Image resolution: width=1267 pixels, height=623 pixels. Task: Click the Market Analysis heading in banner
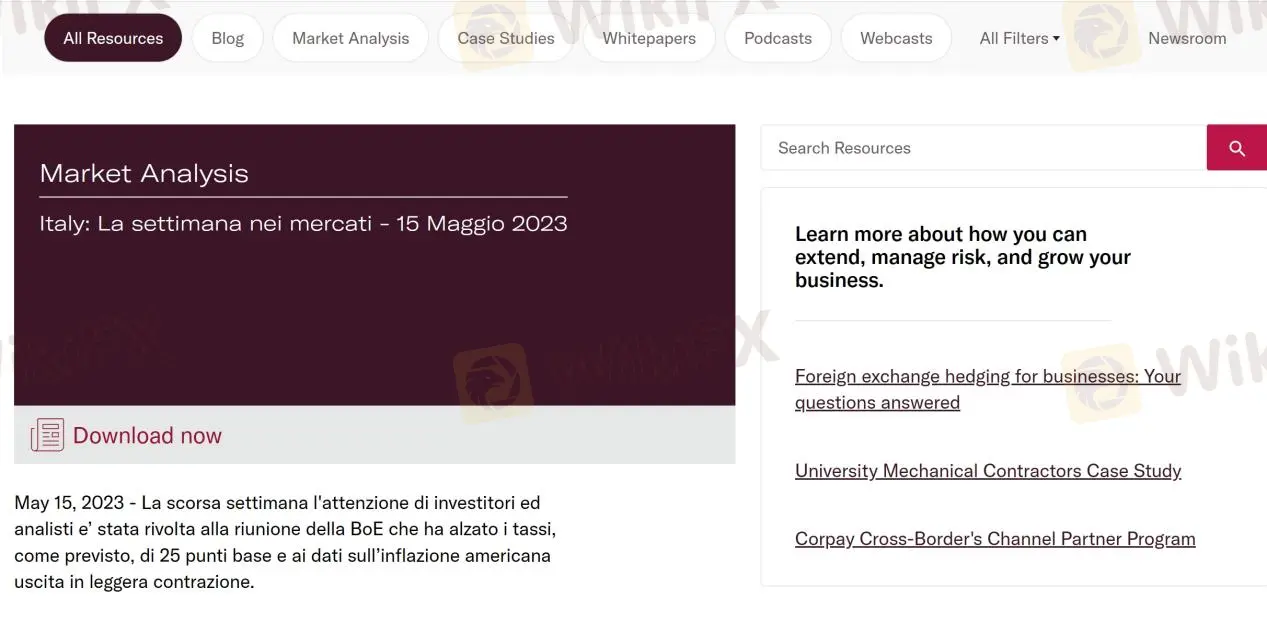(x=144, y=173)
